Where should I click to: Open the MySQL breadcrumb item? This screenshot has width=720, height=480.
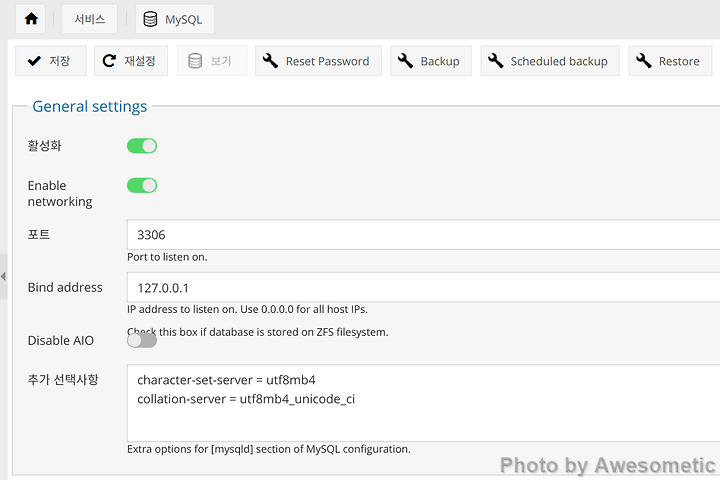point(174,19)
